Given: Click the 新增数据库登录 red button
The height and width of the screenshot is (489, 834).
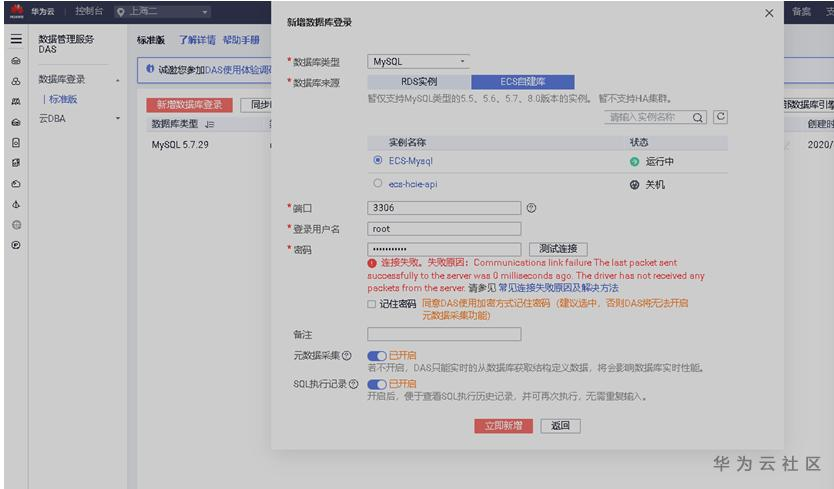Looking at the screenshot, I should tap(189, 105).
